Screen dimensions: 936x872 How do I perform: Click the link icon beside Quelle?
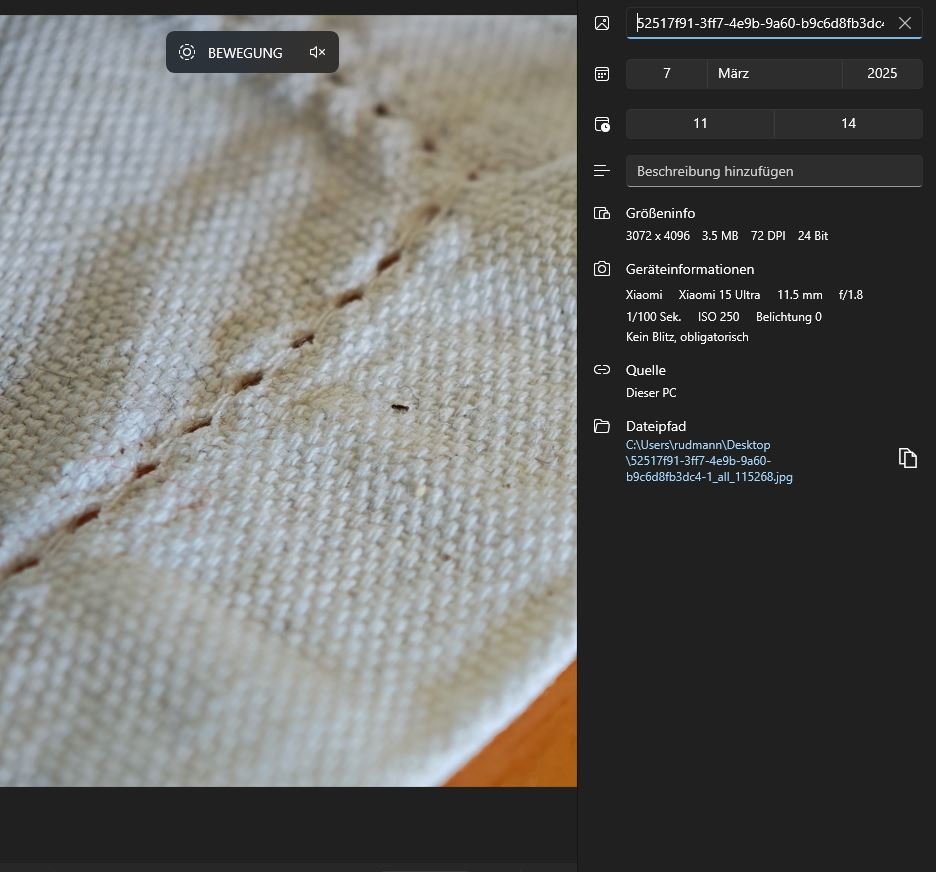point(602,370)
